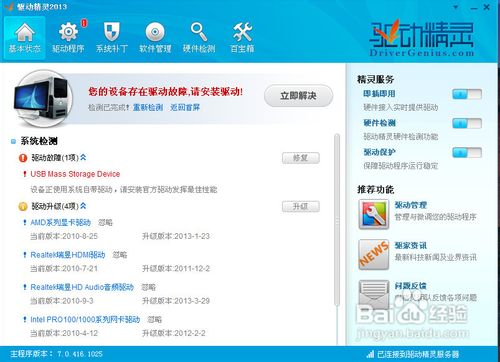Click the 重新检测 link

[x=148, y=107]
